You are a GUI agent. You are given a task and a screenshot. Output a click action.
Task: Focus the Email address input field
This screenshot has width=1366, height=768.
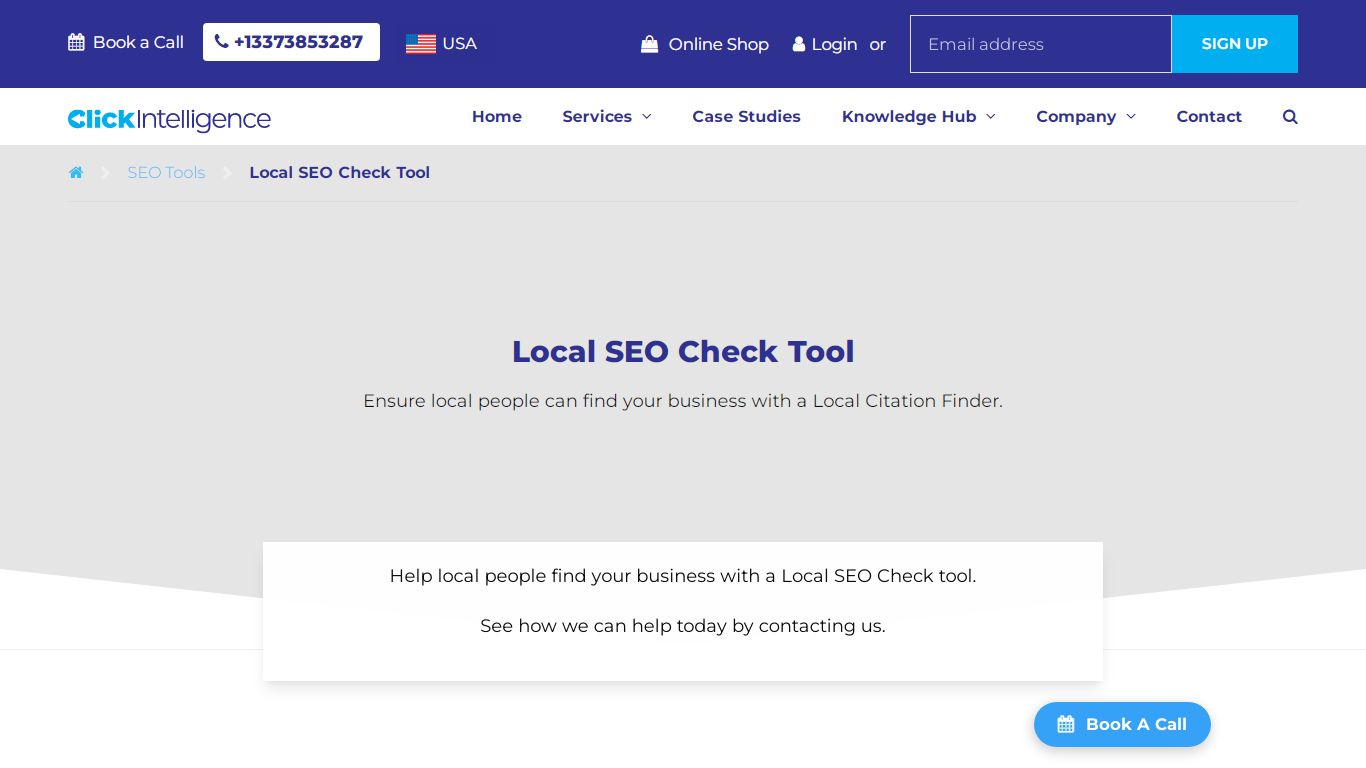1041,44
